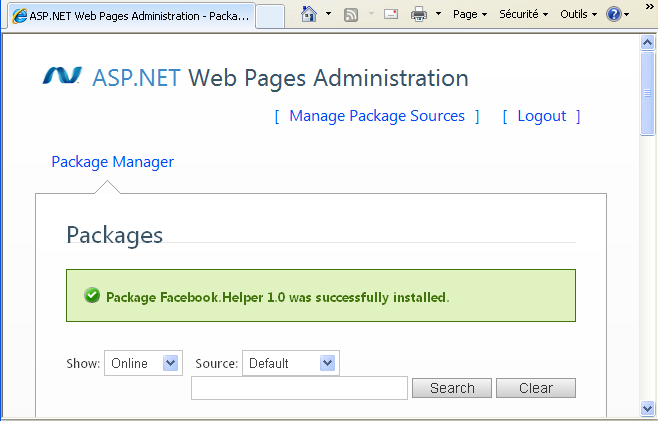
Task: Click the green success checkmark icon
Action: tap(92, 296)
